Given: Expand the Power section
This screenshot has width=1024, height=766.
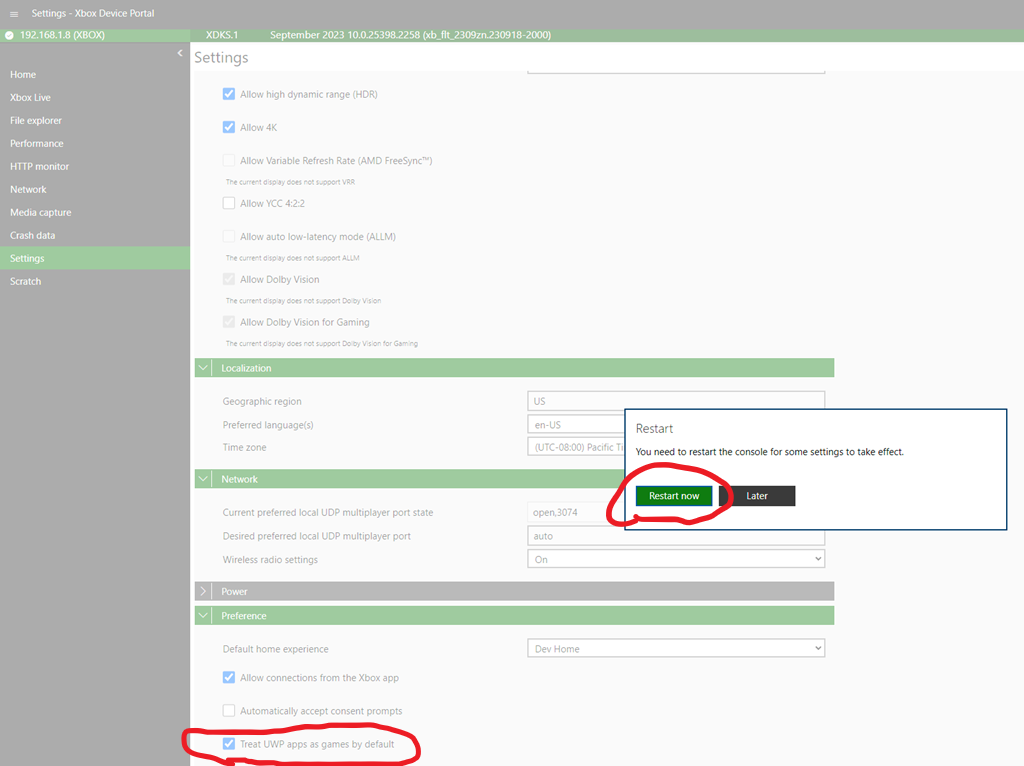Looking at the screenshot, I should point(204,591).
